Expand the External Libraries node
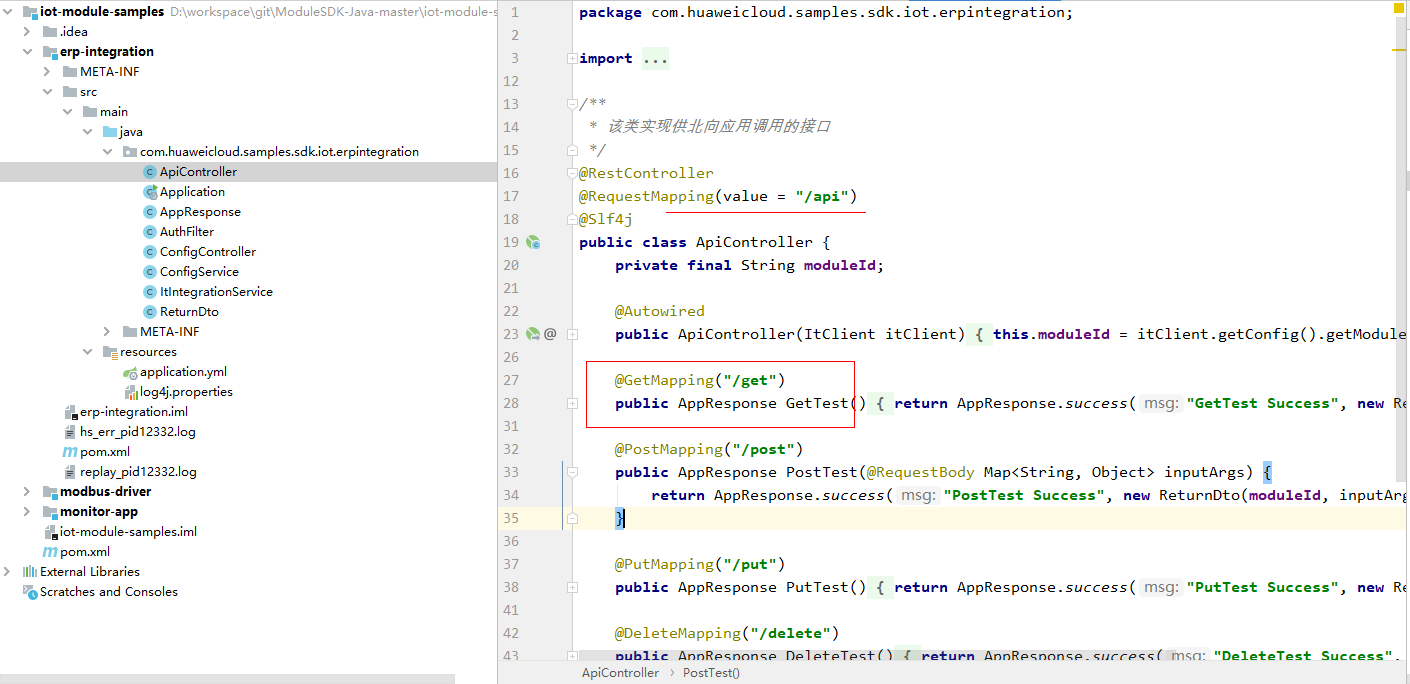This screenshot has height=684, width=1410. coord(8,572)
